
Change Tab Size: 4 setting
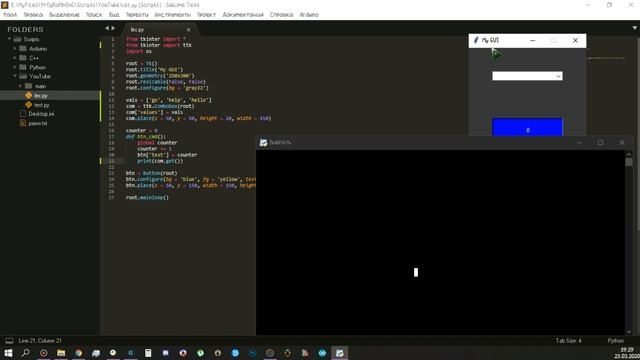568,341
